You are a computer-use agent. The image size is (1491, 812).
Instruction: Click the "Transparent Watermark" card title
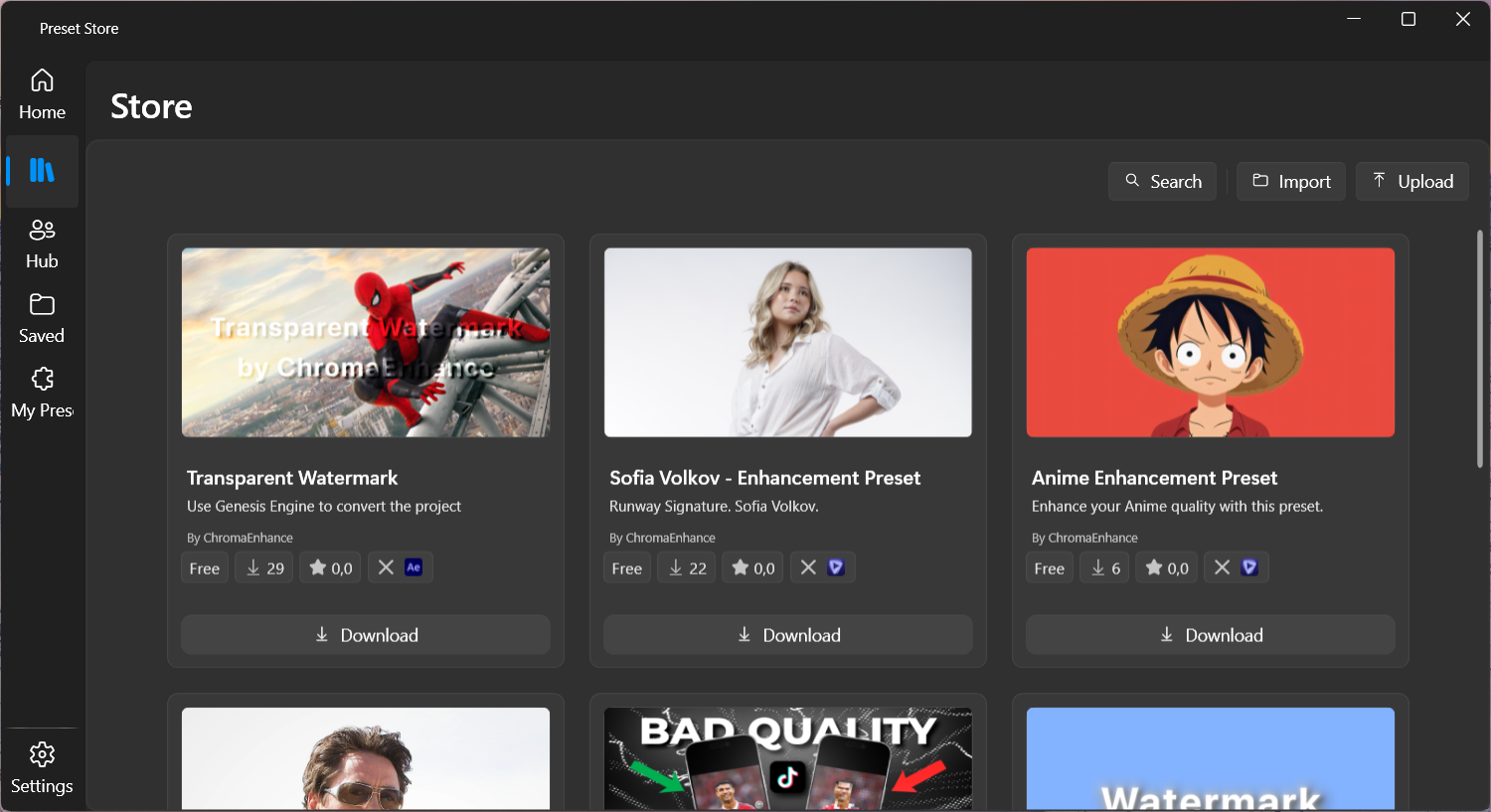292,478
